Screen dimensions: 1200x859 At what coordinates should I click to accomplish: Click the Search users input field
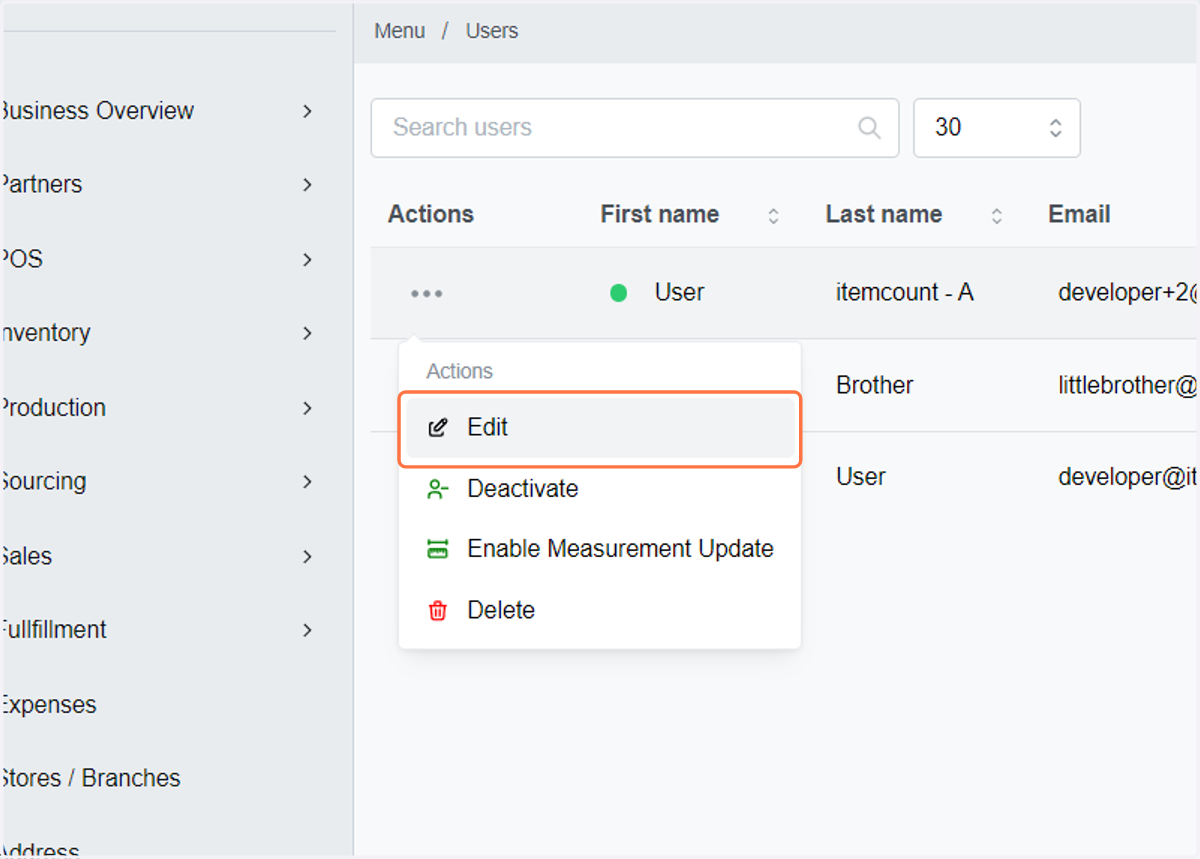coord(635,128)
